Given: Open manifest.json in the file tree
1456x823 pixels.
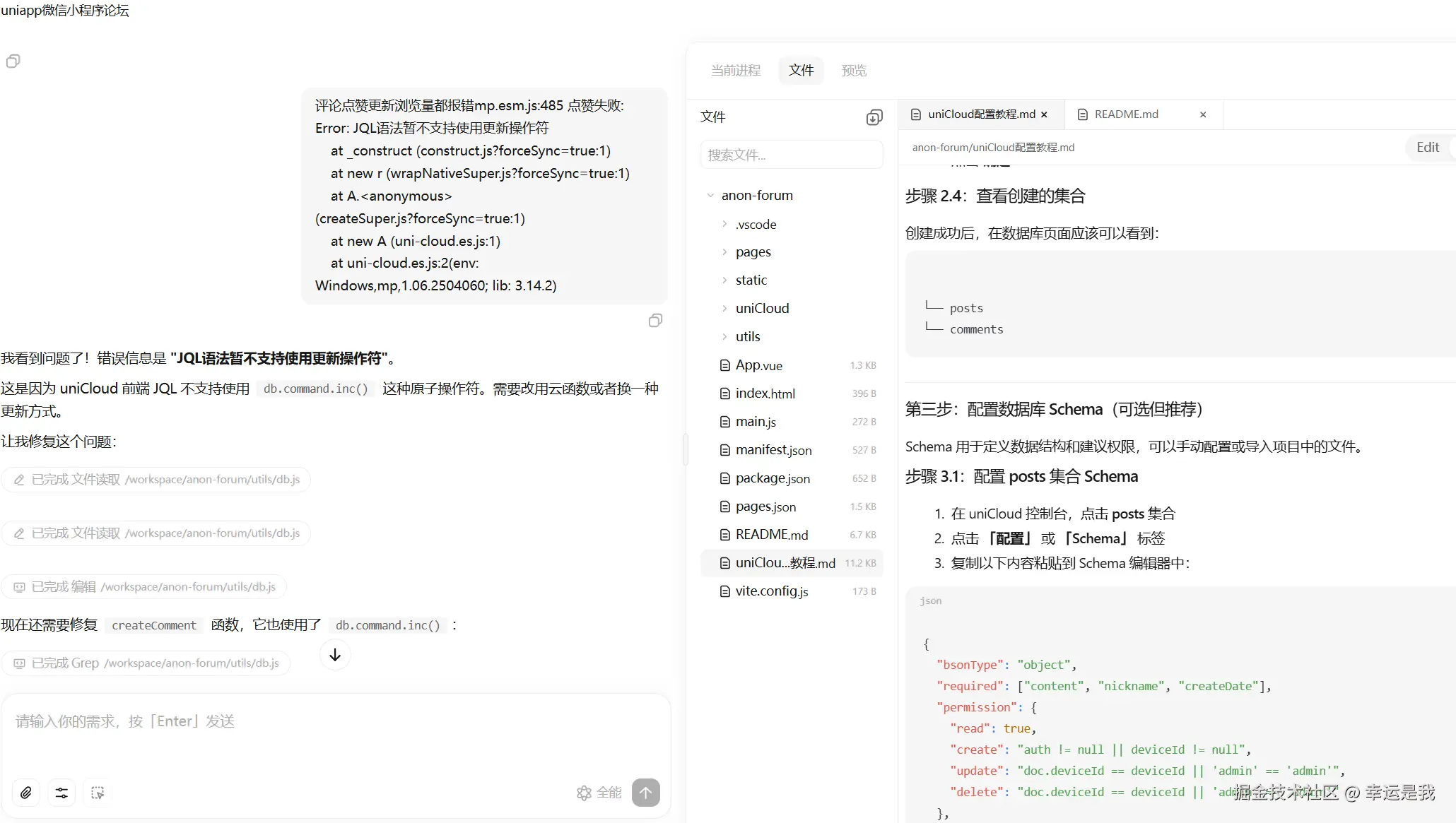Looking at the screenshot, I should click(x=773, y=450).
